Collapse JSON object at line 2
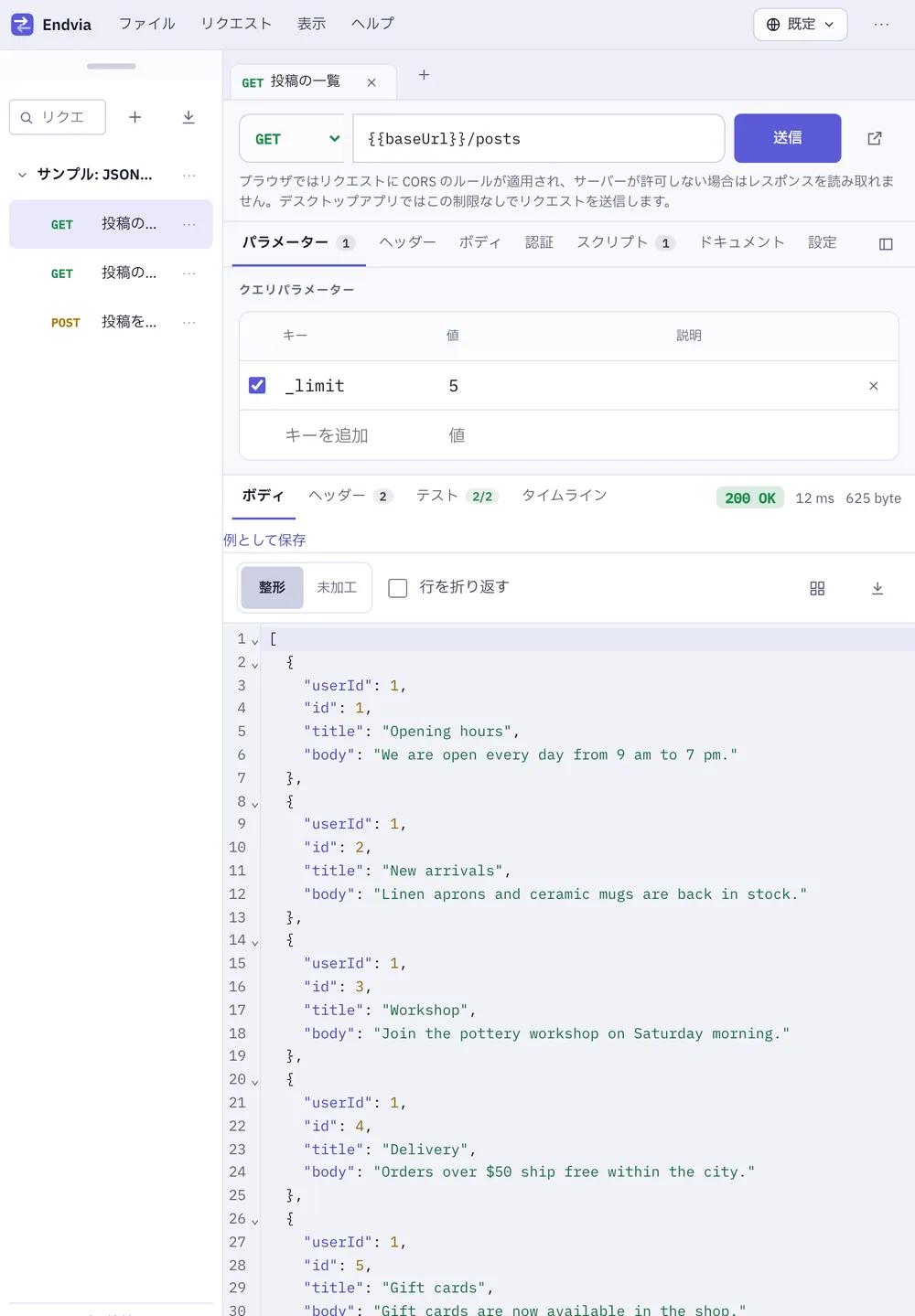This screenshot has height=1316, width=915. pos(255,664)
